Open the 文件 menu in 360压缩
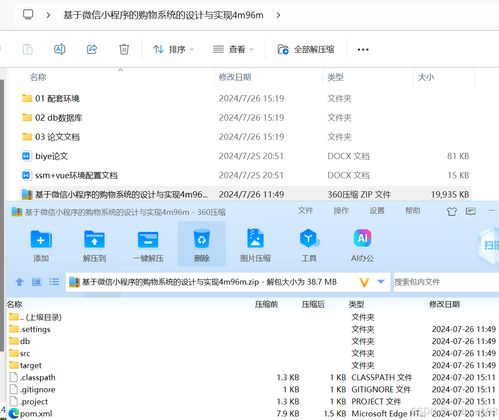Image resolution: width=499 pixels, height=420 pixels. pos(305,211)
